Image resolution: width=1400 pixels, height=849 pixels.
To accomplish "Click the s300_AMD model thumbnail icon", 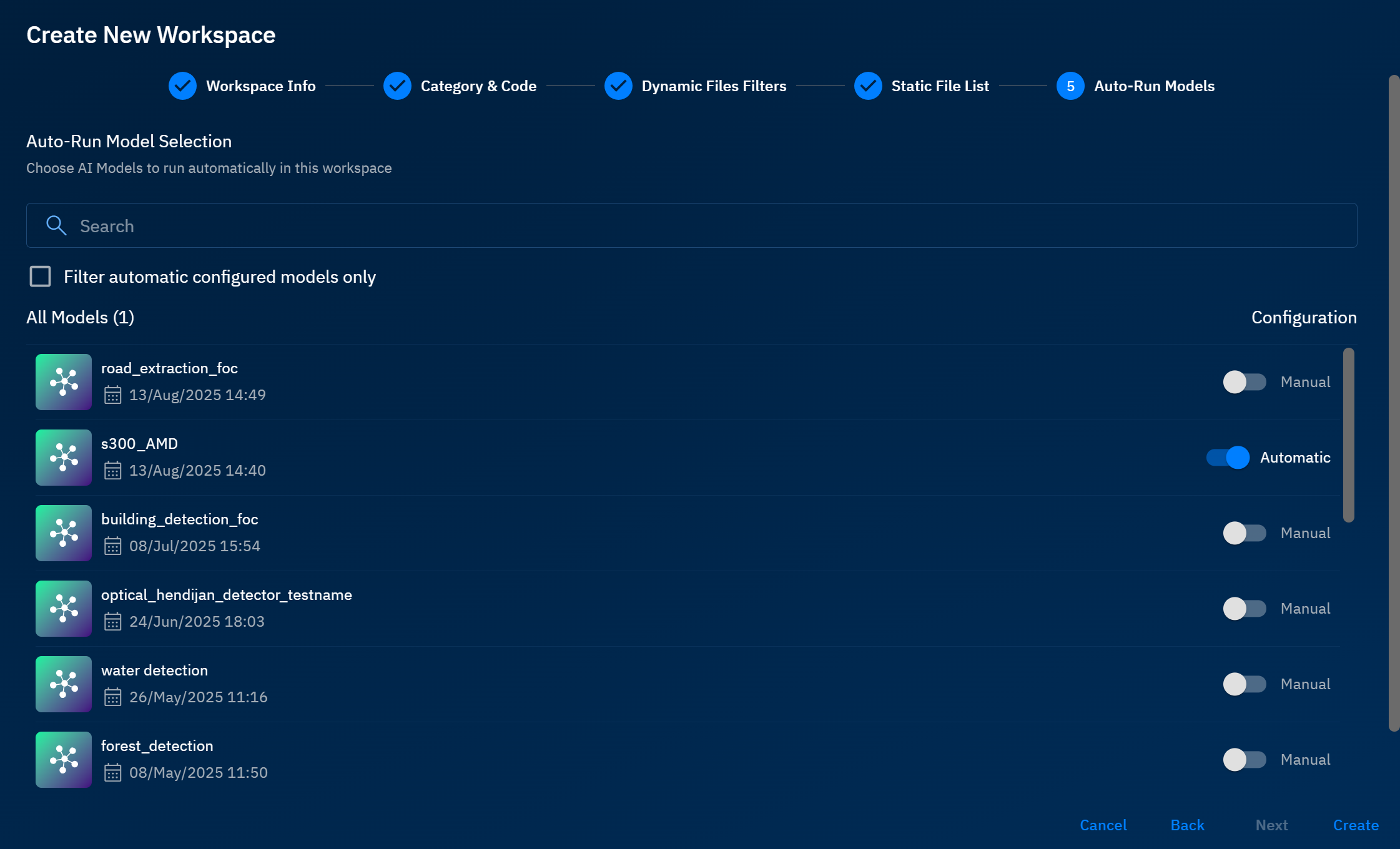I will pos(64,458).
